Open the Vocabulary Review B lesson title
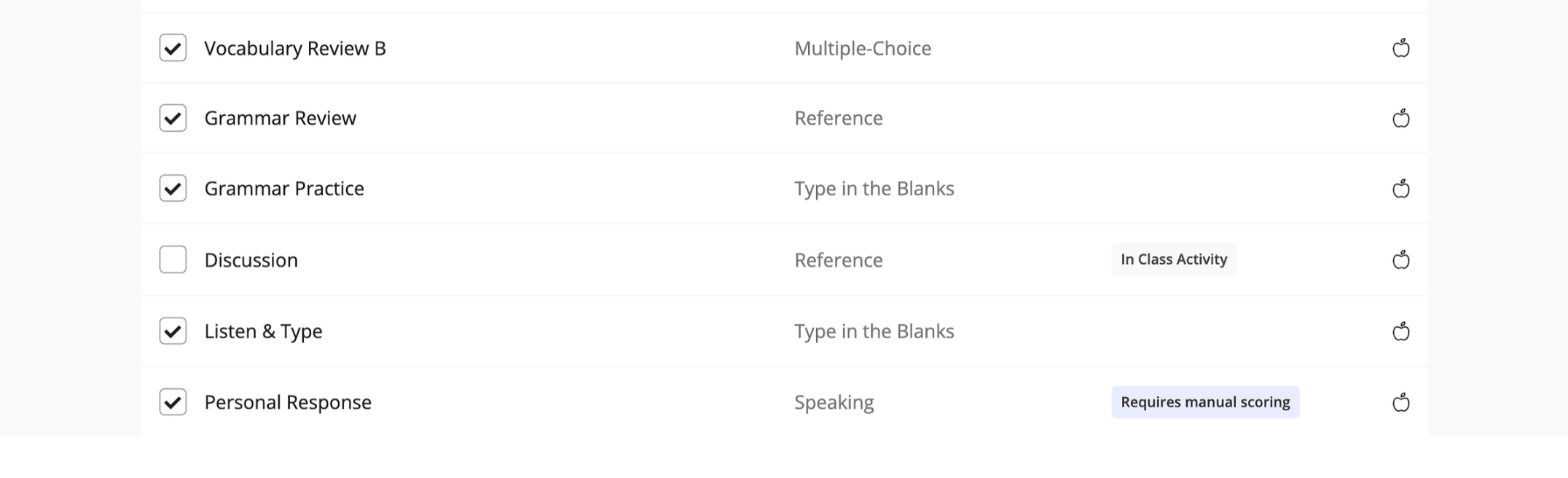Image resolution: width=1568 pixels, height=478 pixels. tap(294, 49)
